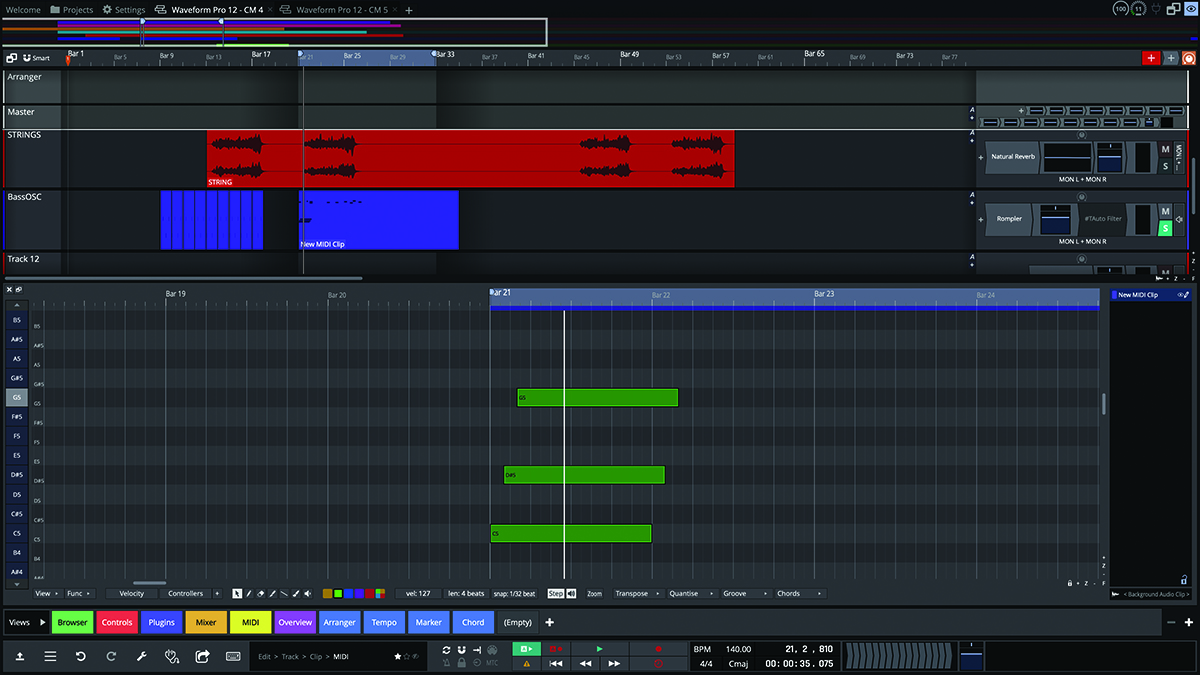This screenshot has width=1200, height=675.
Task: Open the Browser view
Action: (72, 622)
